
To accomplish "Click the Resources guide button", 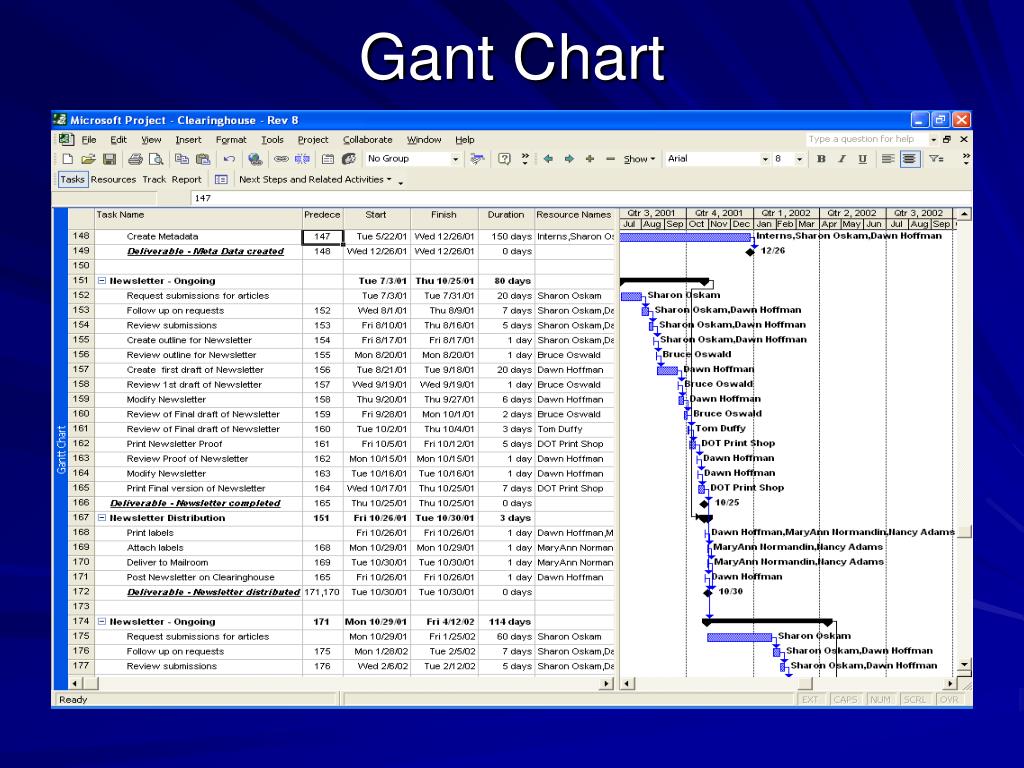I will tap(113, 180).
